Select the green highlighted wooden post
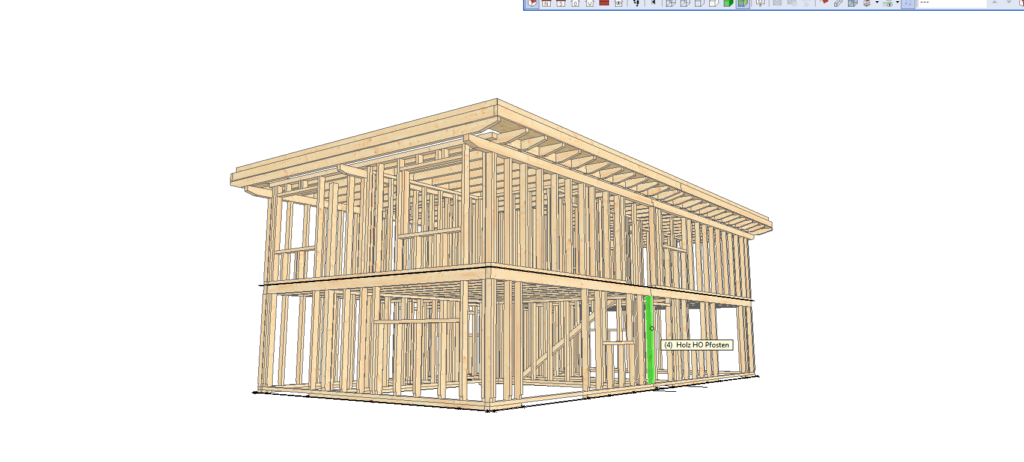1024x462 pixels. pos(650,340)
